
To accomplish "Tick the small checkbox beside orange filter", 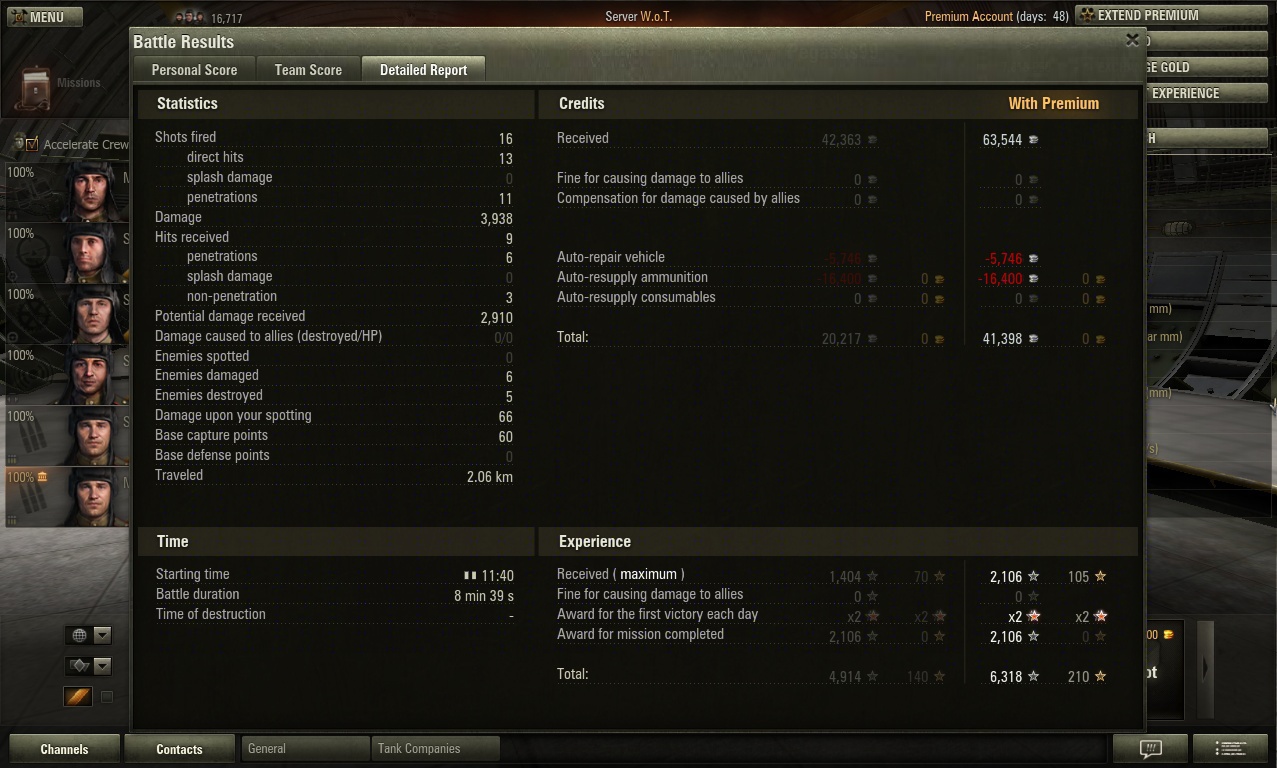I will coord(107,697).
